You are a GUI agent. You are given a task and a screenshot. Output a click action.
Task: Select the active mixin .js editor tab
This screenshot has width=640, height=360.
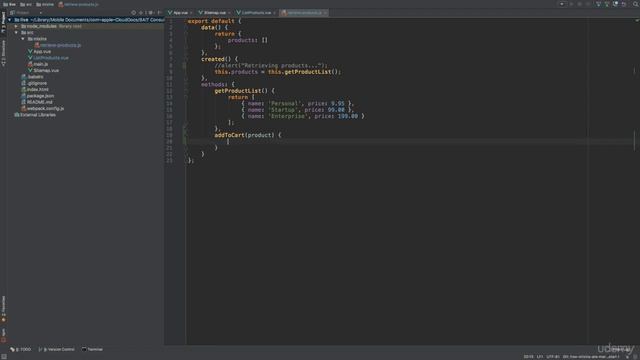pyautogui.click(x=304, y=13)
